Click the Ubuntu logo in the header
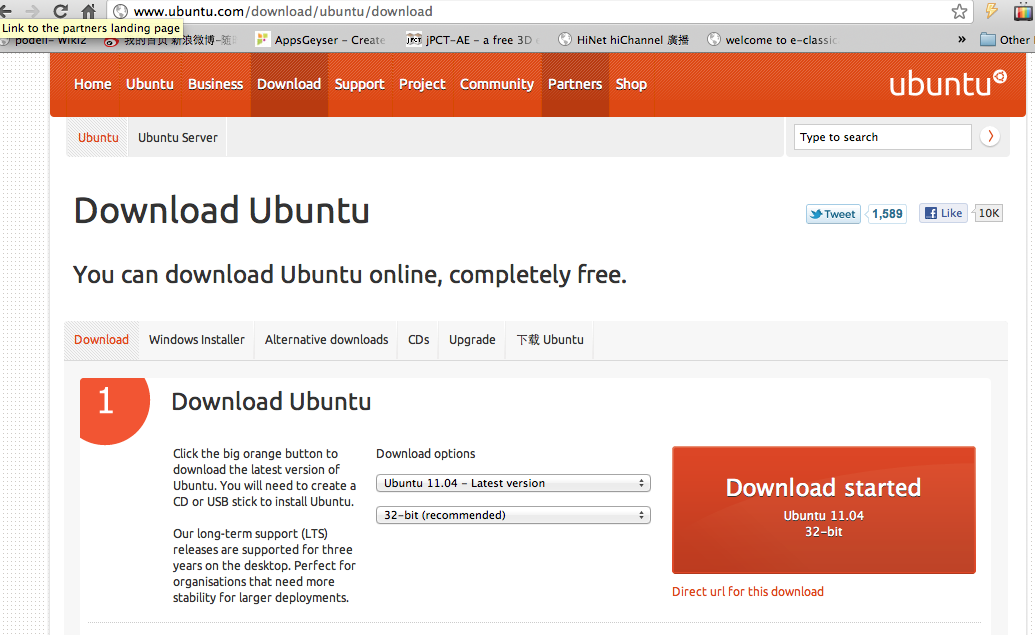The image size is (1035, 635). (947, 84)
